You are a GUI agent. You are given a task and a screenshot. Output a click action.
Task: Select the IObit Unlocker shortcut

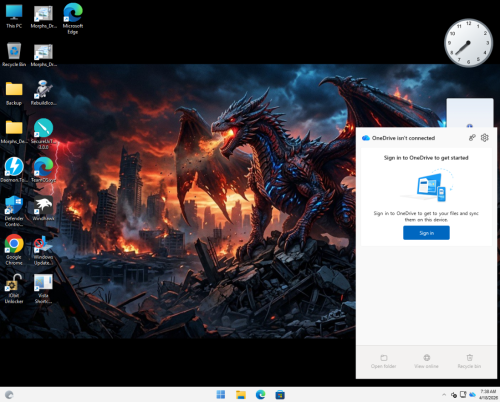tap(14, 288)
